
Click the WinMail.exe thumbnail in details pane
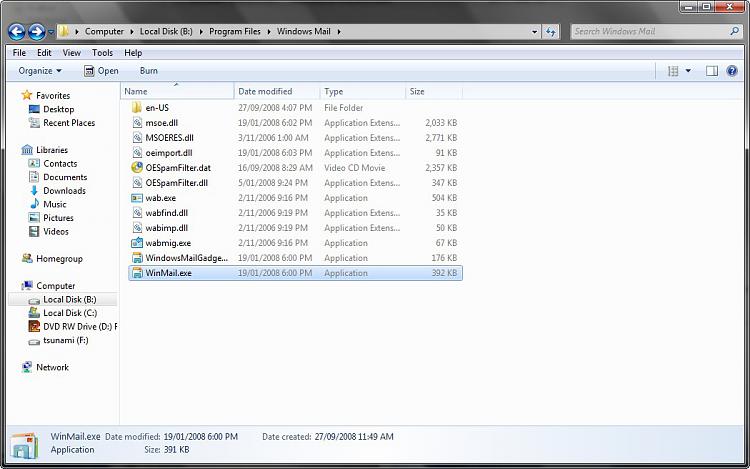[24, 445]
